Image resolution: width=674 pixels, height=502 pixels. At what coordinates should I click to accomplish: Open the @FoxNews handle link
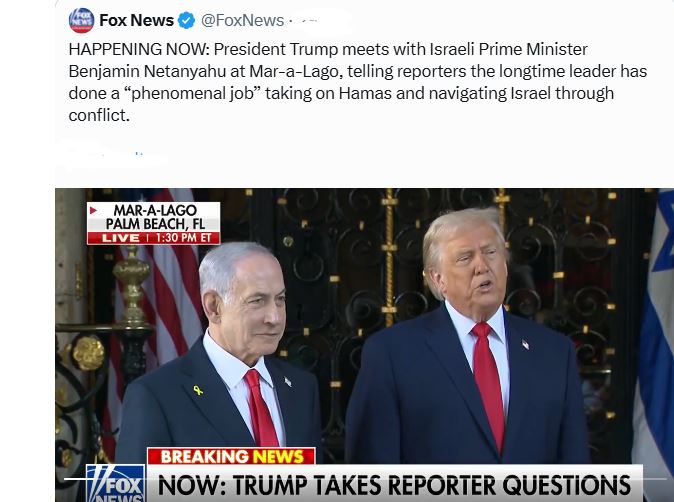click(x=242, y=20)
